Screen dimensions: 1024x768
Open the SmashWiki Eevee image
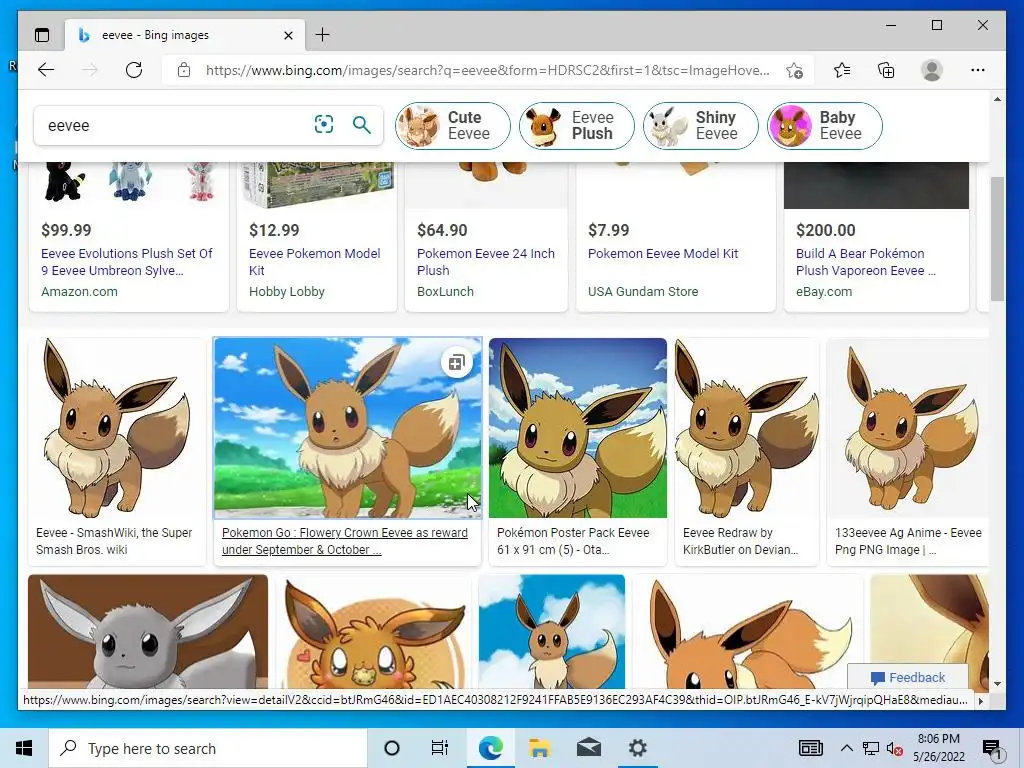click(116, 428)
